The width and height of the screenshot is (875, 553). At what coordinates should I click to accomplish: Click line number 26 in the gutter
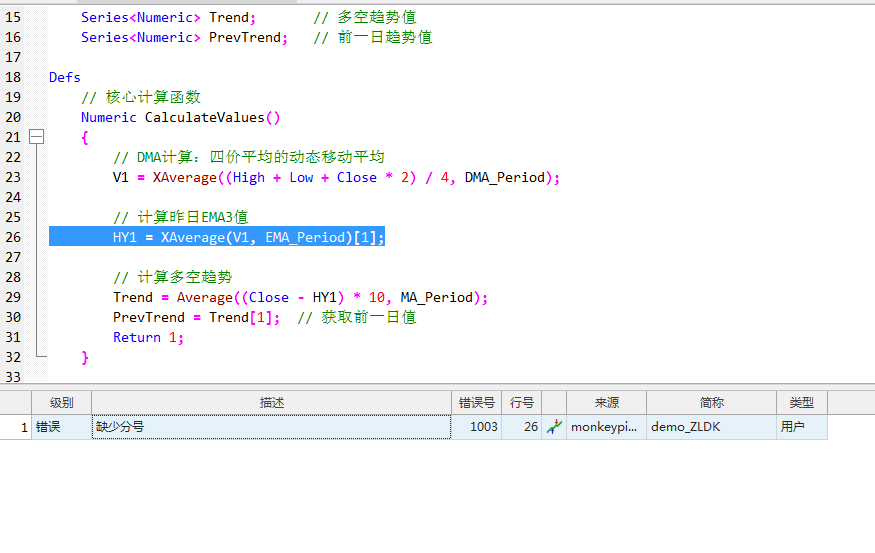13,237
